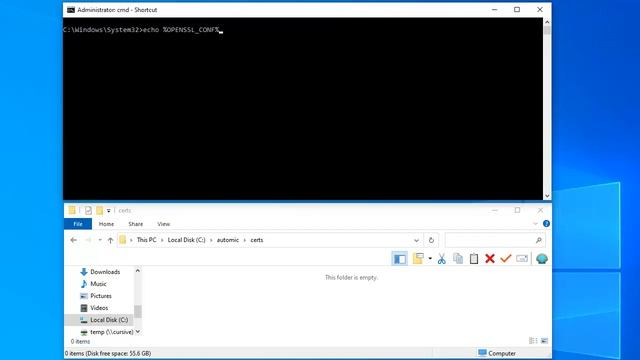
Task: Click the '0 items' count above the status bar
Action: [80, 342]
